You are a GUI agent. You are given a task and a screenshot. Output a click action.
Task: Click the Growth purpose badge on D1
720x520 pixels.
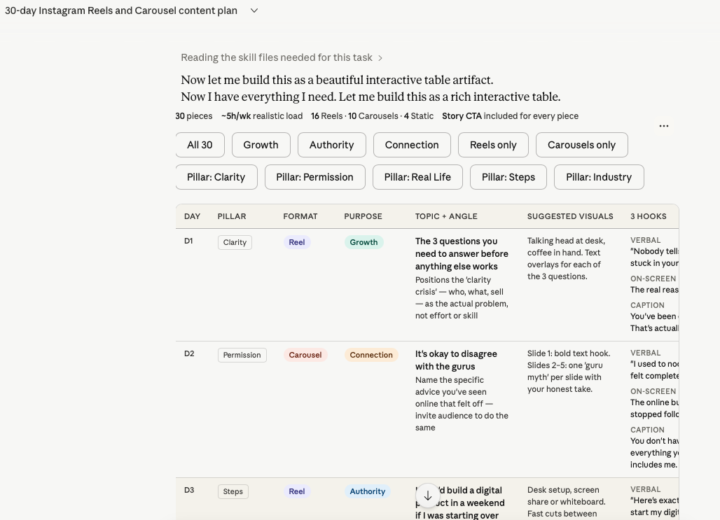364,243
